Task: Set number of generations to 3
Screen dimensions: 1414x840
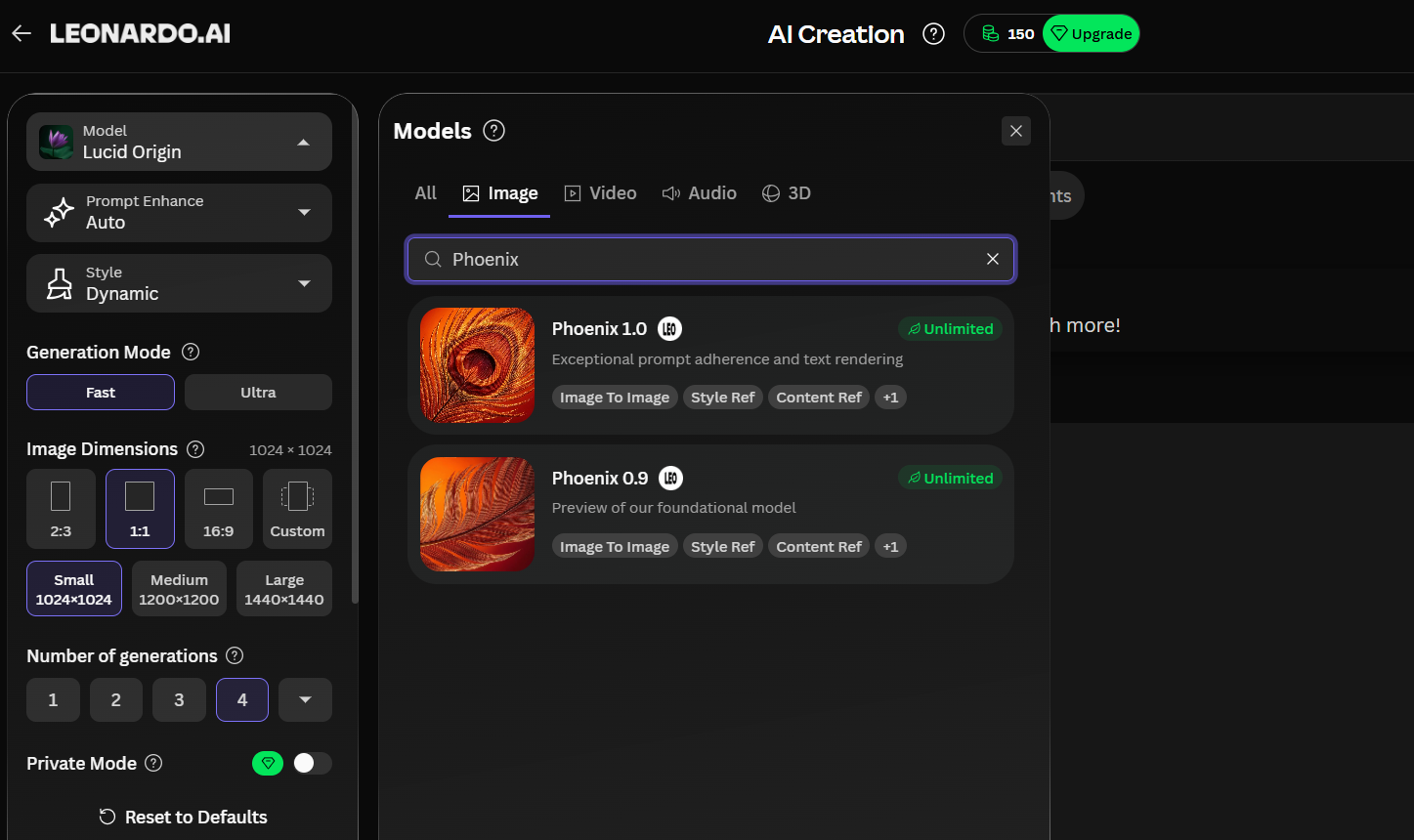Action: 179,700
